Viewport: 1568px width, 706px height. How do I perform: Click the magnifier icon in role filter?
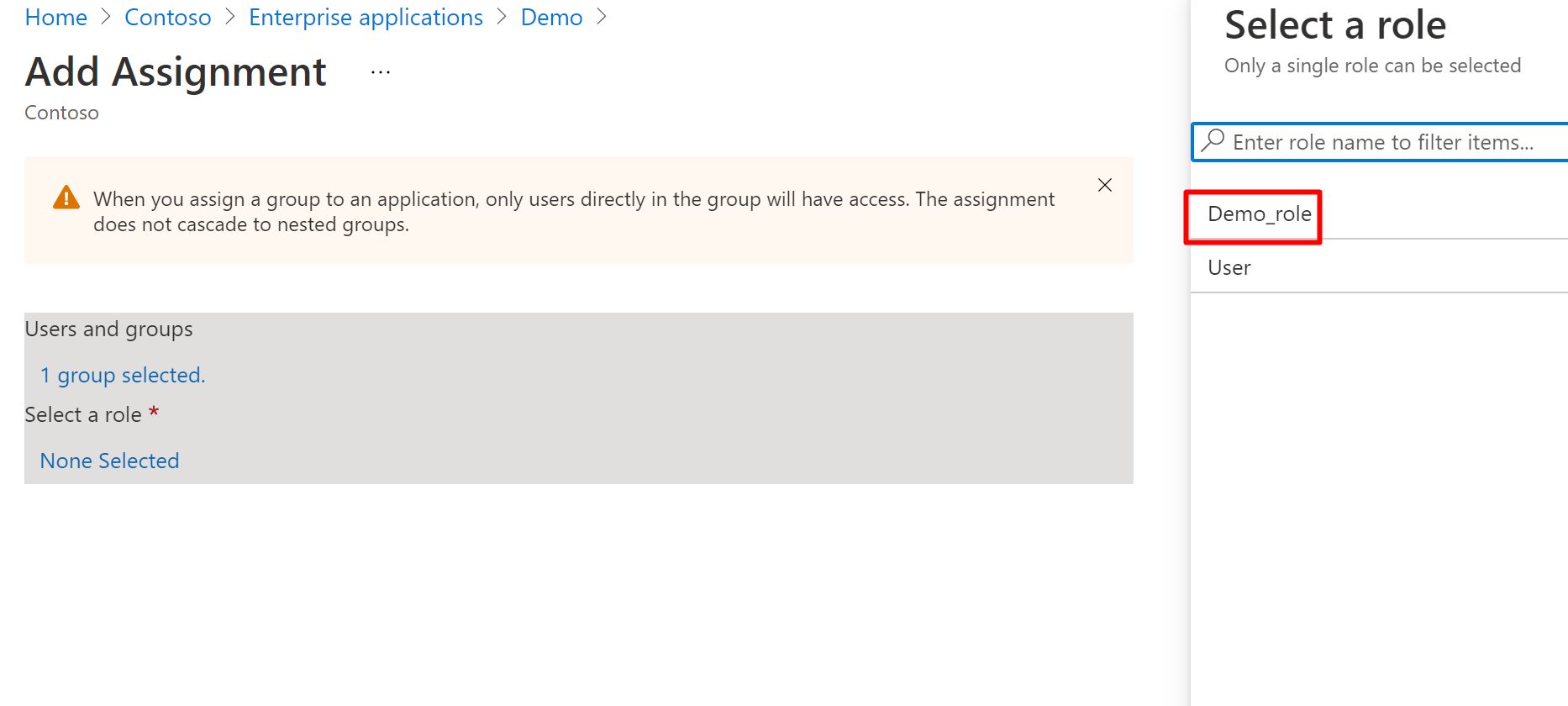[x=1213, y=140]
